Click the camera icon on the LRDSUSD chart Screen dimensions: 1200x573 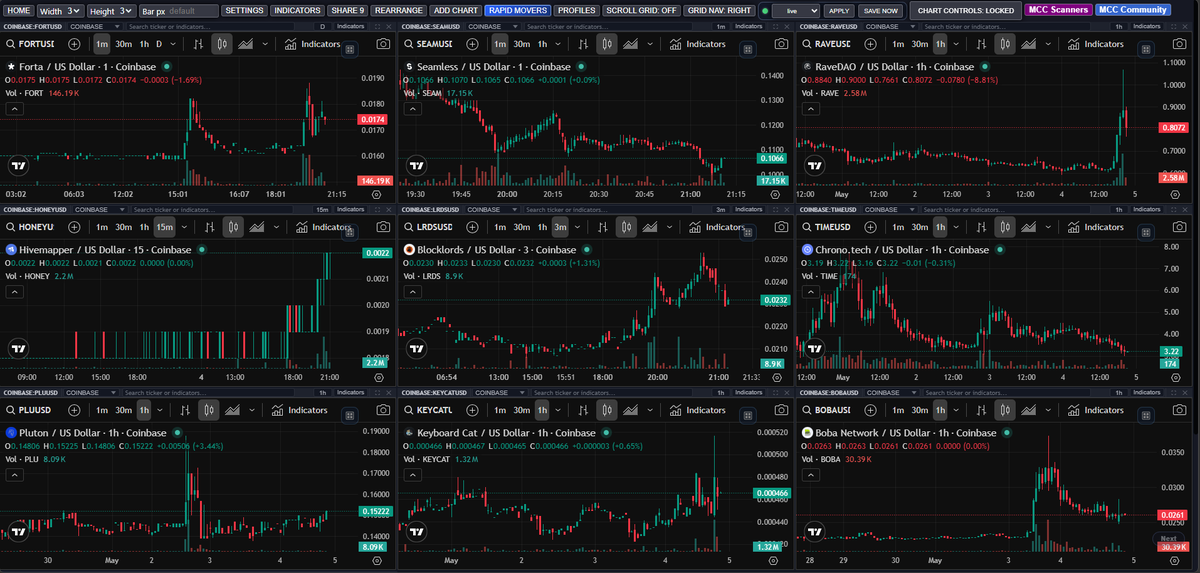[x=780, y=228]
